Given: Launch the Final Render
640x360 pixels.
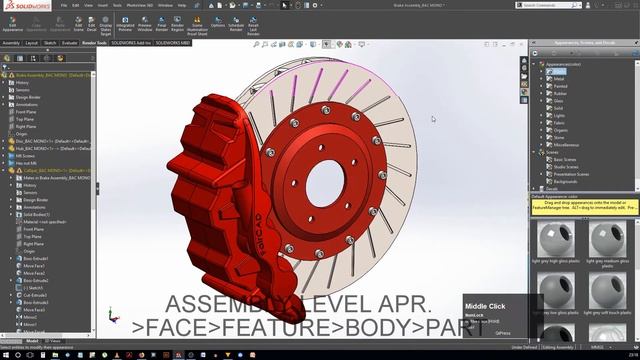Looking at the screenshot, I should [x=162, y=24].
